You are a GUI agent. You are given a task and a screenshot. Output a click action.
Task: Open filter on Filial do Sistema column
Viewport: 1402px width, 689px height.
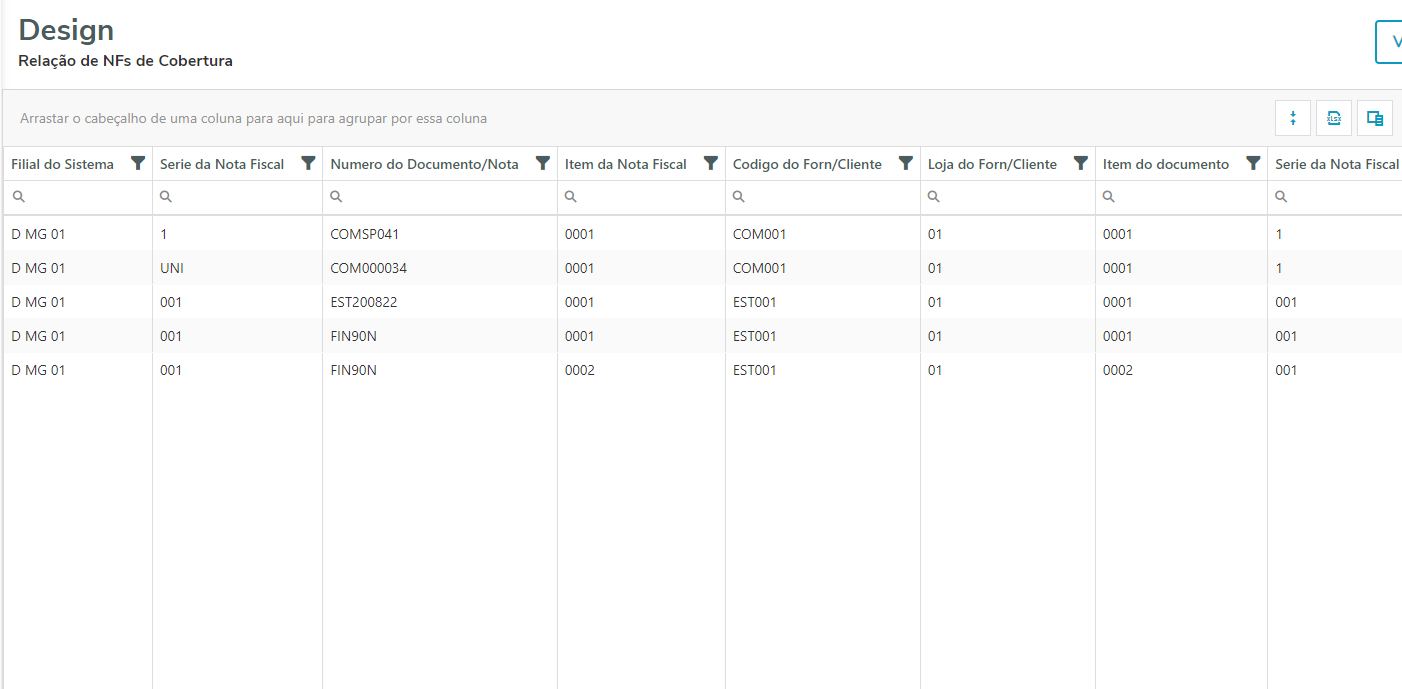(x=138, y=163)
